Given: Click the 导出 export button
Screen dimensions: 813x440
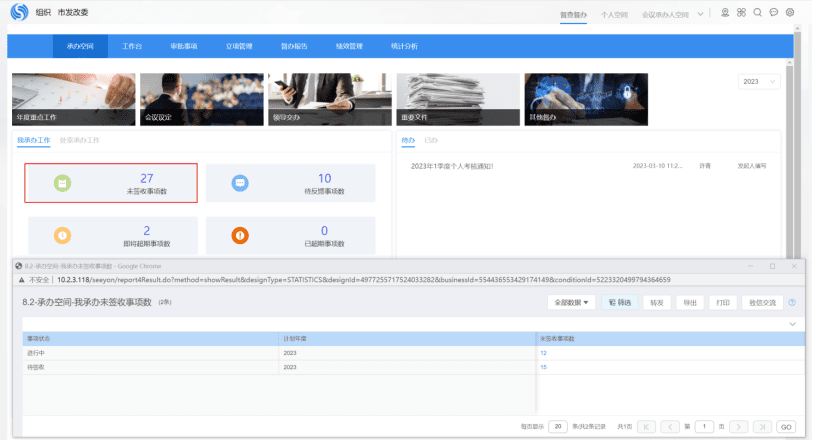Looking at the screenshot, I should 690,303.
